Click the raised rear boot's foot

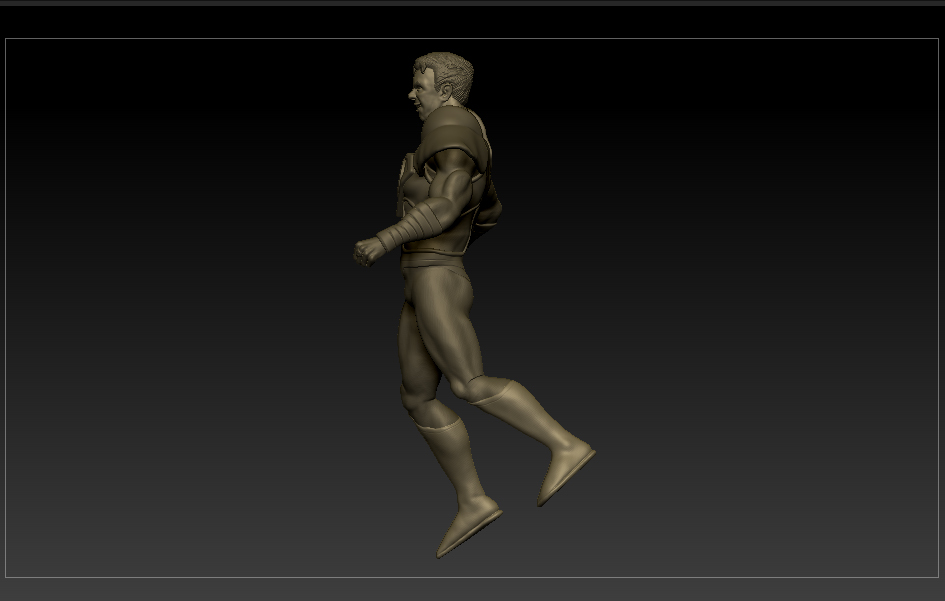565,473
